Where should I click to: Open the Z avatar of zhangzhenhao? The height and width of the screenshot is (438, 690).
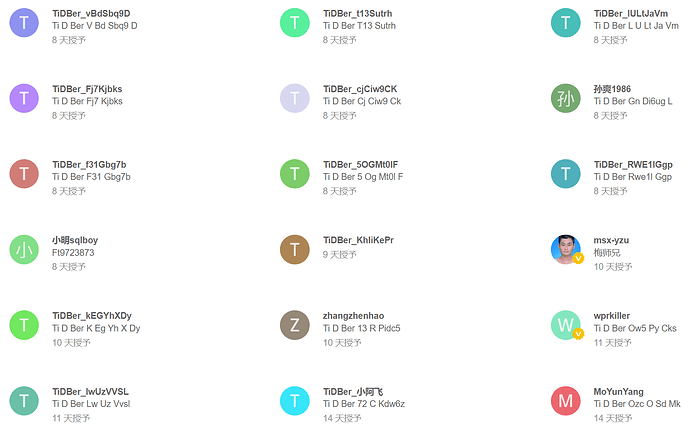click(295, 325)
